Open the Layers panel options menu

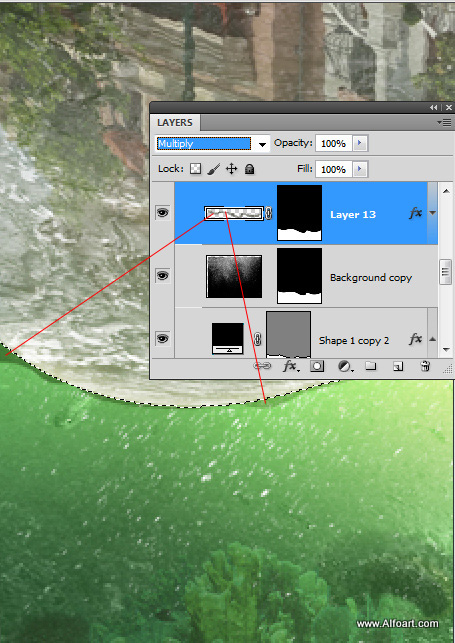pos(444,122)
